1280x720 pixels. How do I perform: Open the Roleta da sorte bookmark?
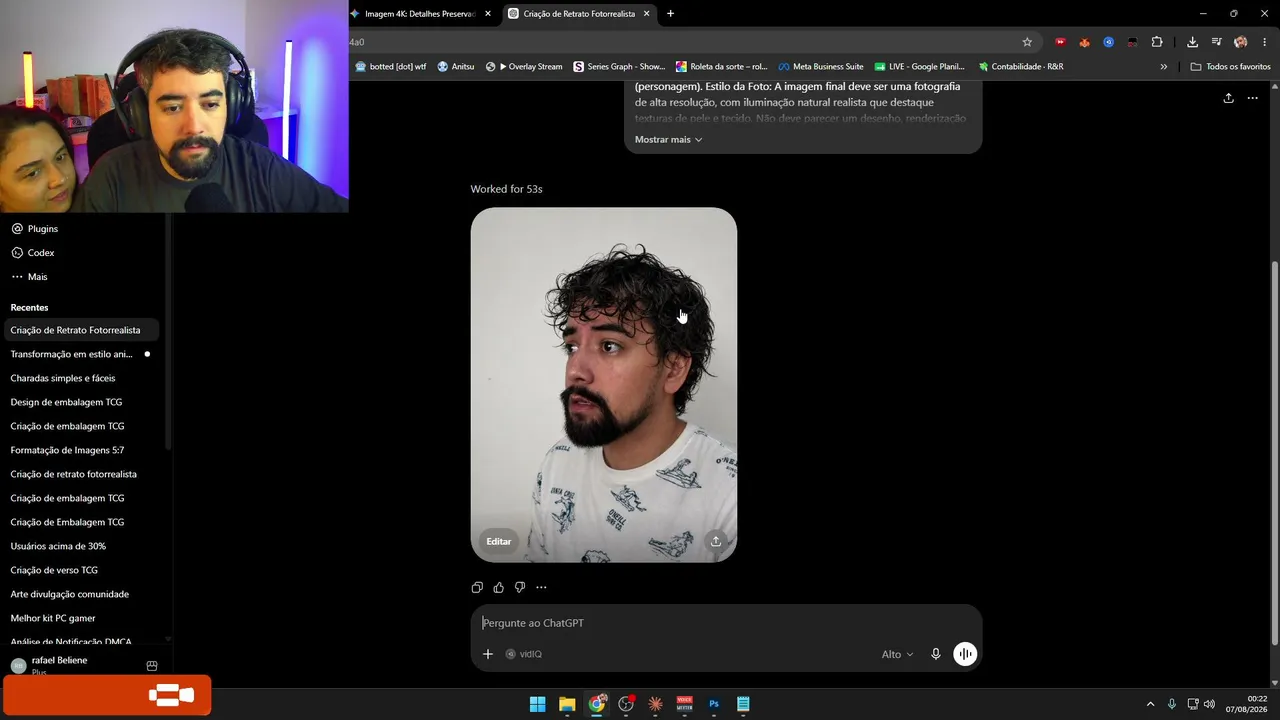pyautogui.click(x=721, y=67)
